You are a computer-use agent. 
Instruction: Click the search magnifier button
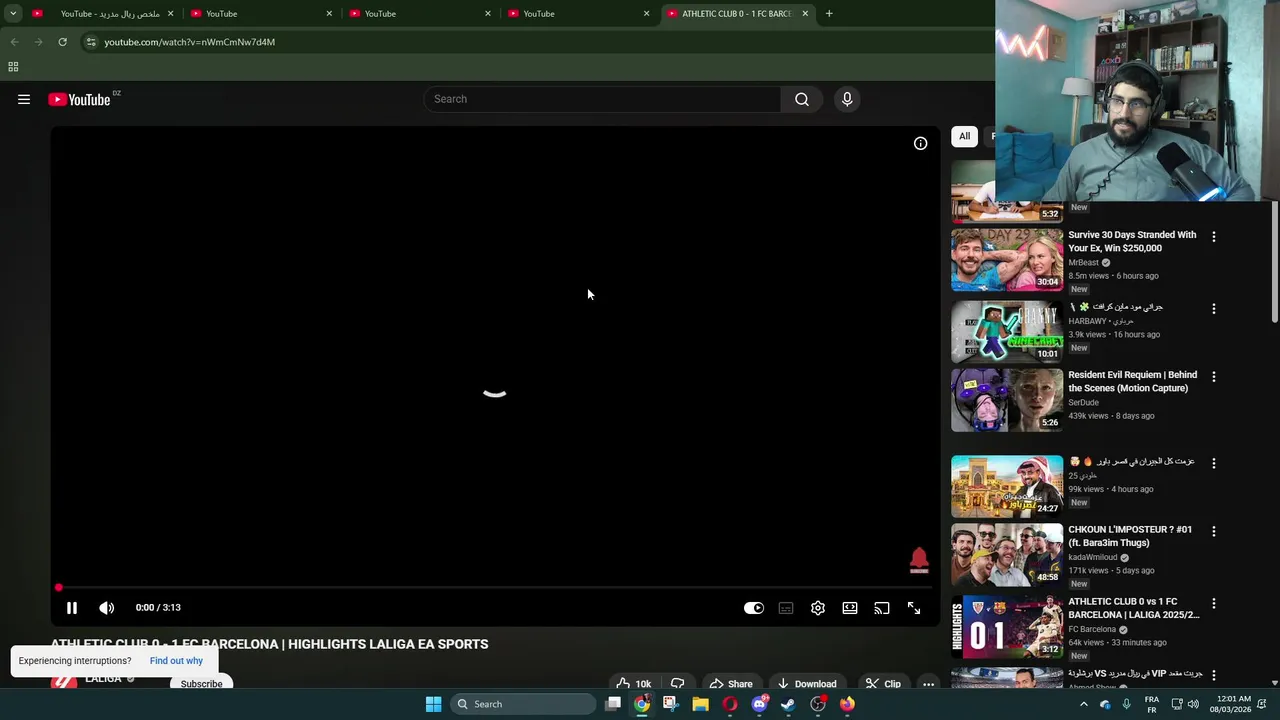tap(802, 99)
